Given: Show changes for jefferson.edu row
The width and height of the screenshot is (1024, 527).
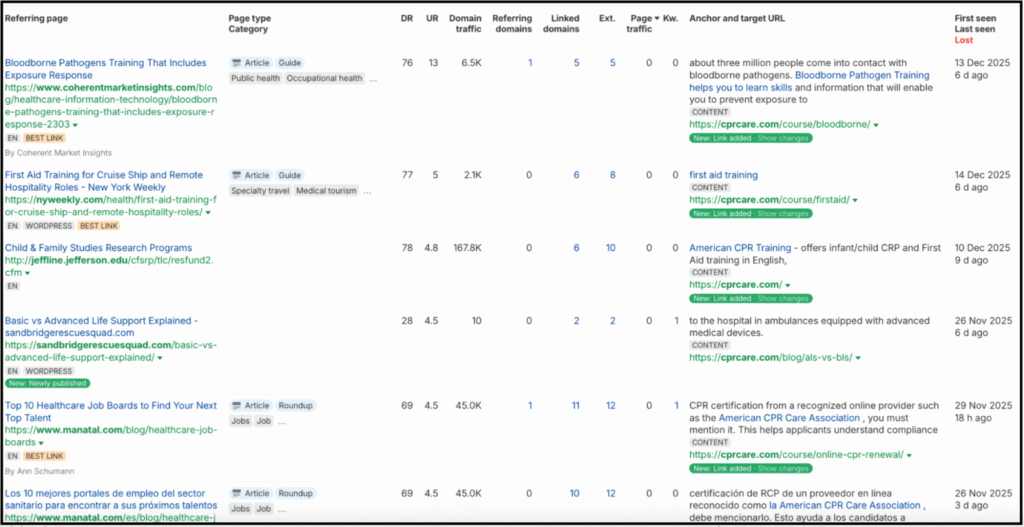Looking at the screenshot, I should [x=783, y=298].
